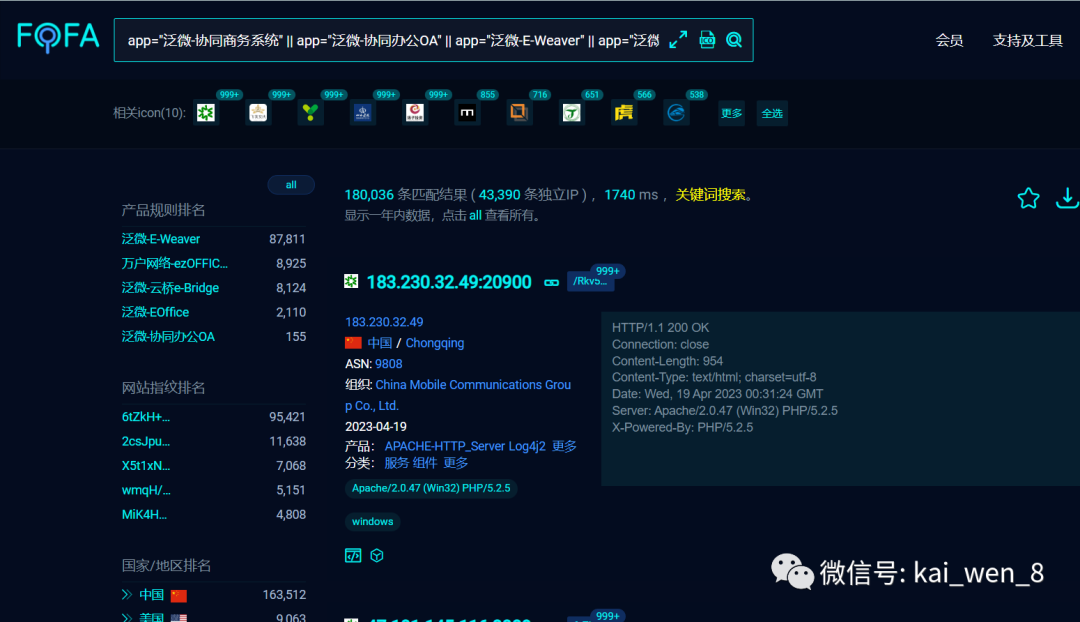Click APACHE-HTTP_Server product link
Image resolution: width=1080 pixels, height=622 pixels.
coord(445,446)
